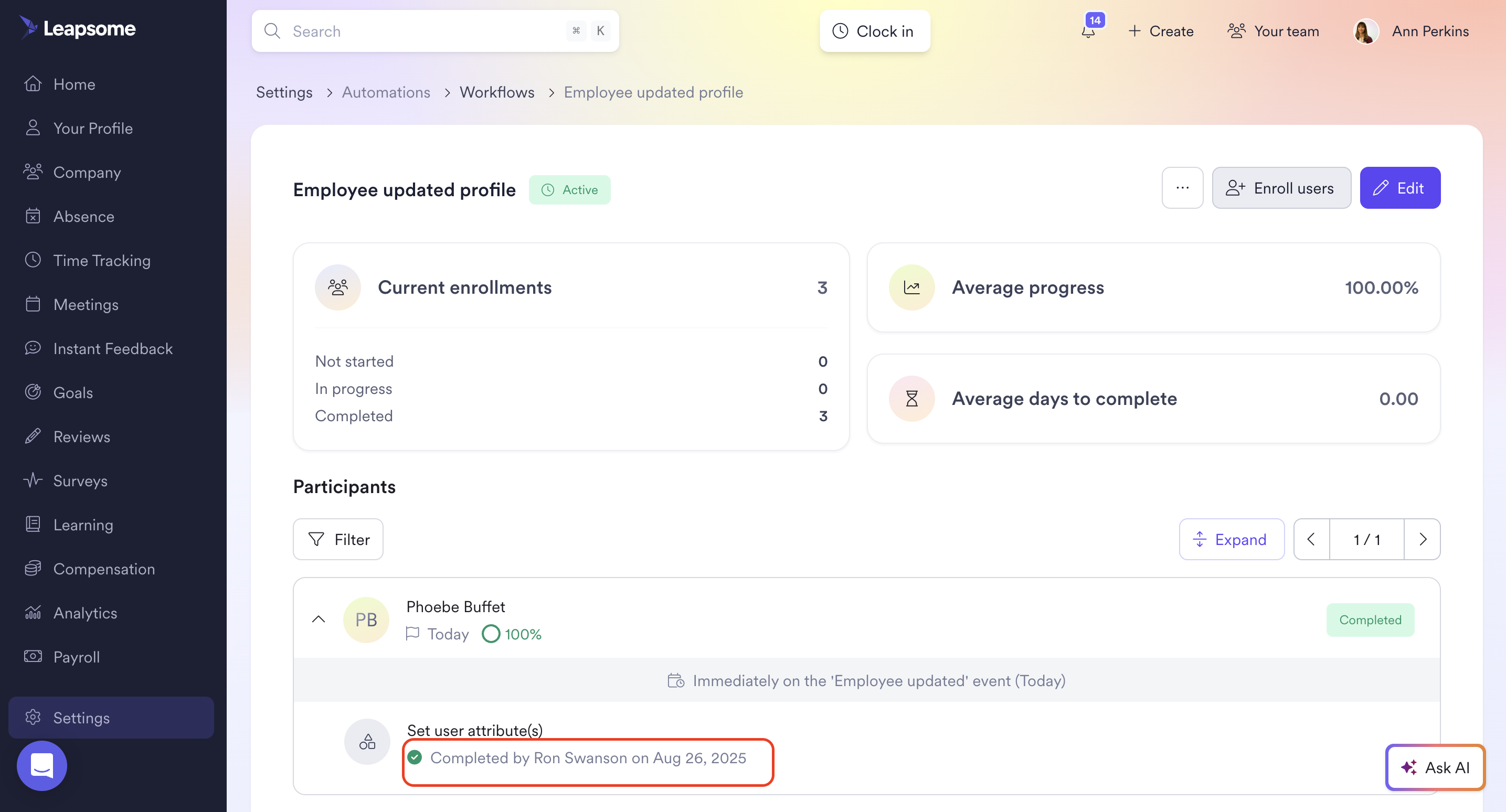Open the three-dots more options menu
Viewport: 1506px width, 812px height.
(1182, 188)
